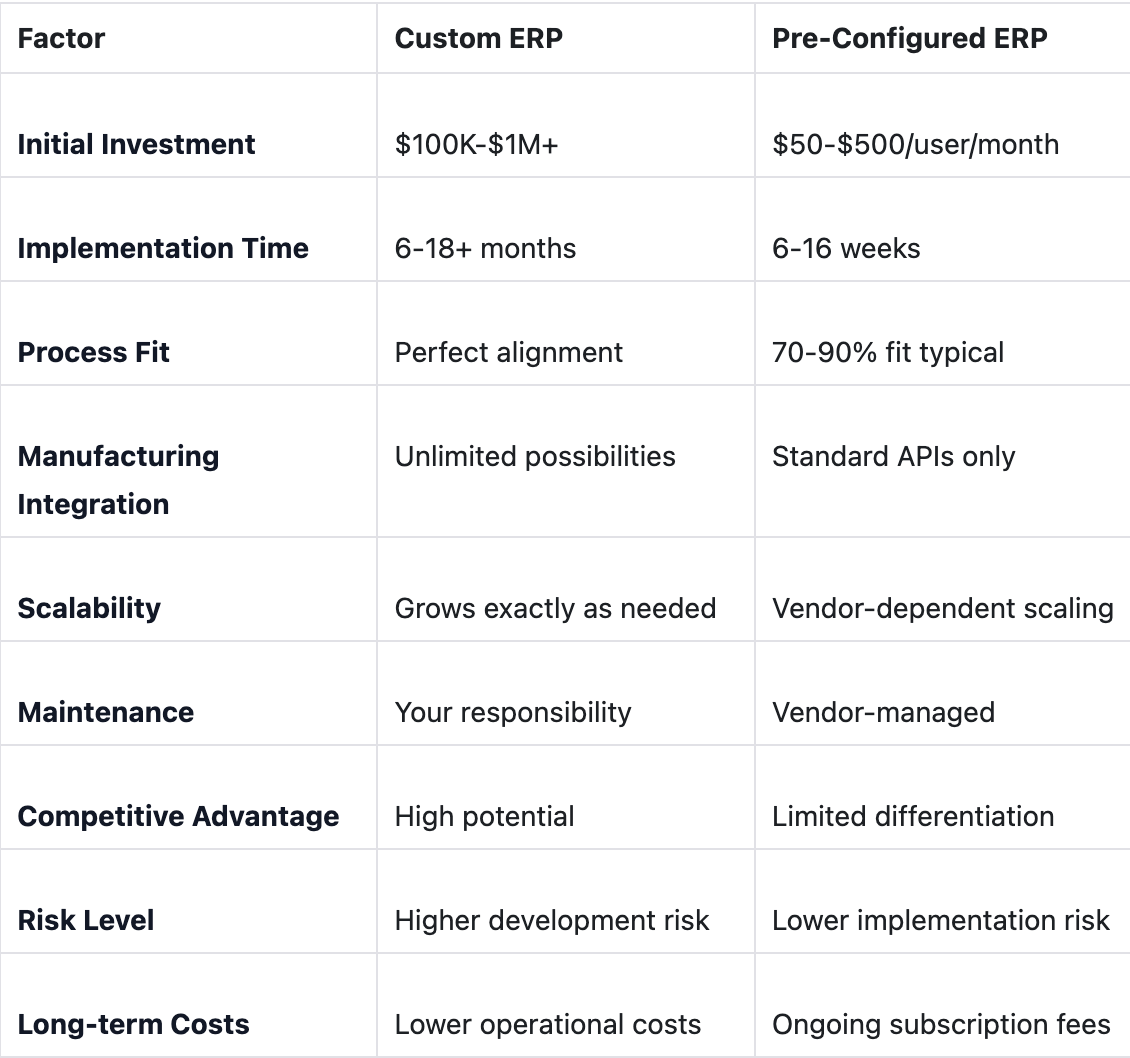1130x1058 pixels.
Task: Click the Standard APIs only cell
Action: pos(893,457)
